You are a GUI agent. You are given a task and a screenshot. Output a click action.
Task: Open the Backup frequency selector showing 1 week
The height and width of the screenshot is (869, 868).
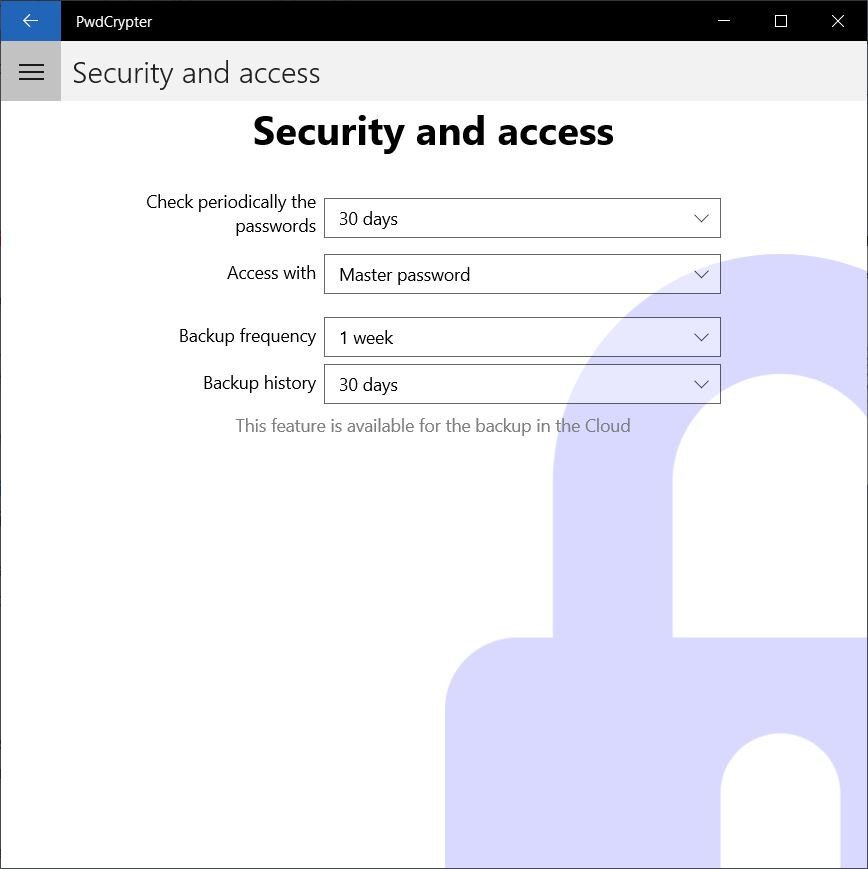click(522, 337)
